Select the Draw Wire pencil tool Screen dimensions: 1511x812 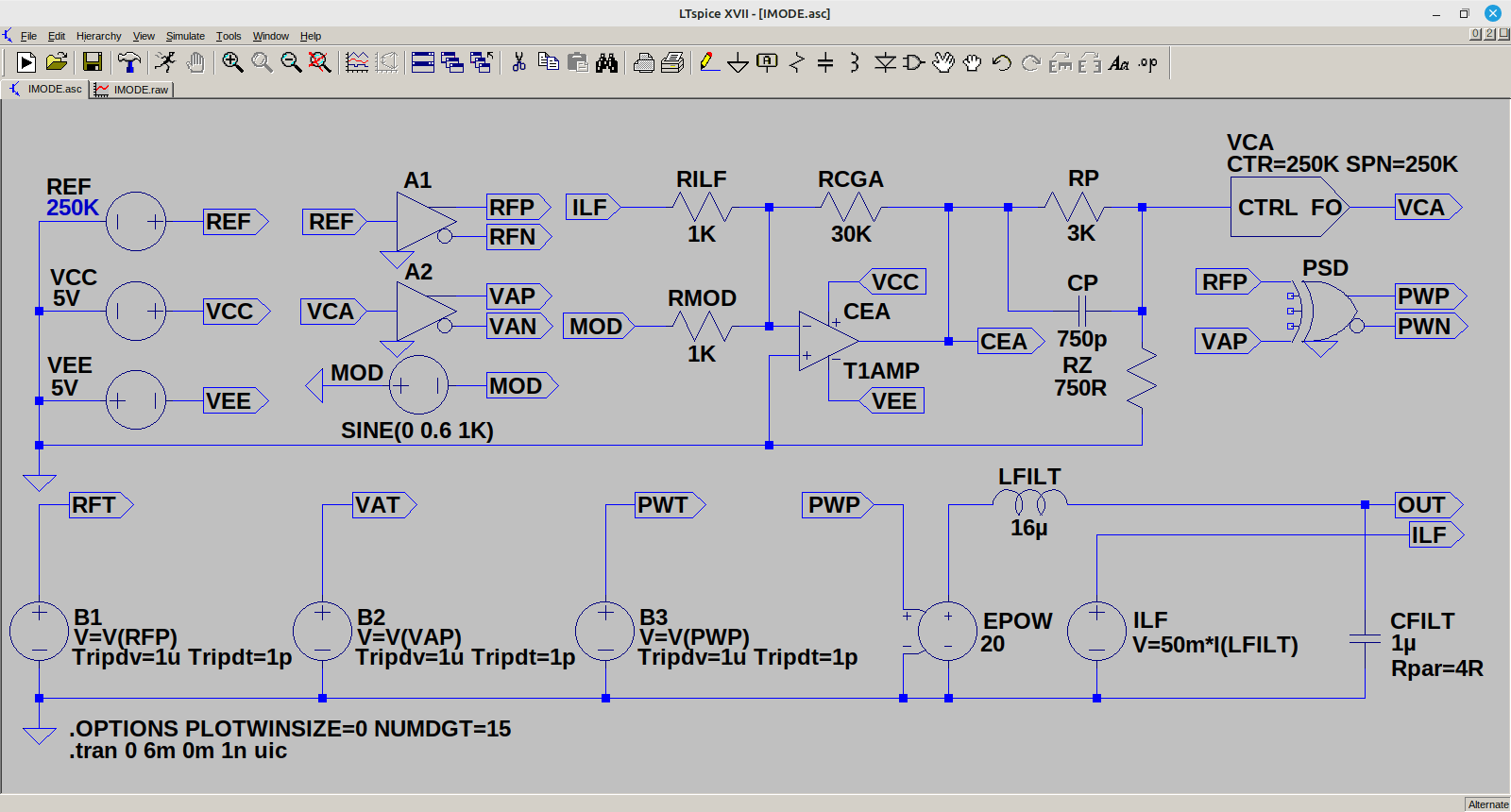(x=709, y=62)
